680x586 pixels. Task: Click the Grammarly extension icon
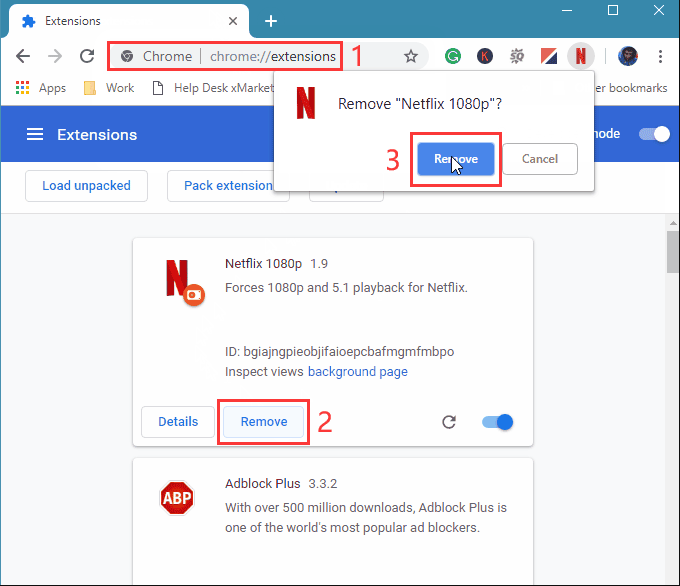[x=453, y=56]
